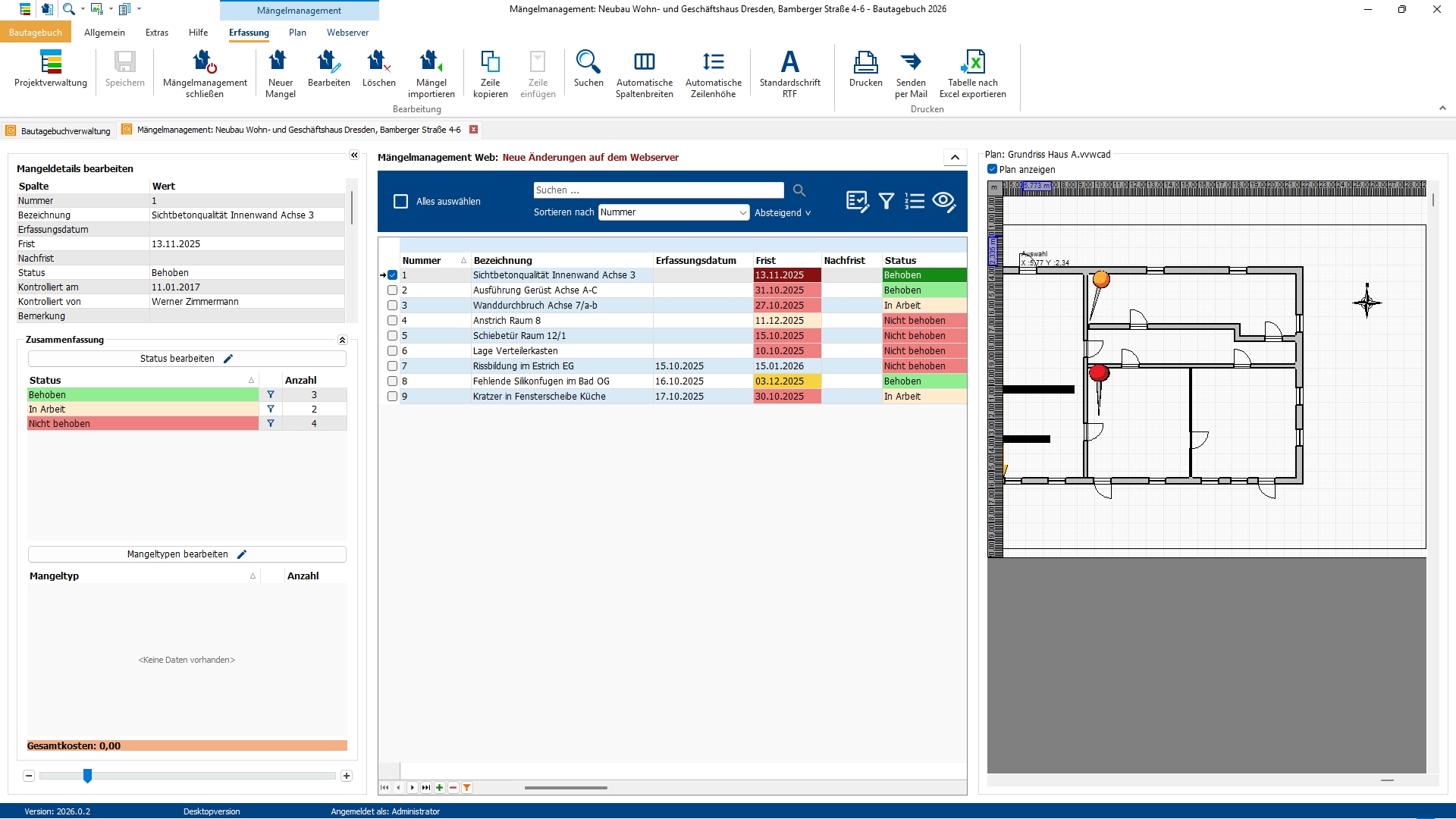Click the filter funnel in blue header
1456x819 pixels.
tap(886, 201)
